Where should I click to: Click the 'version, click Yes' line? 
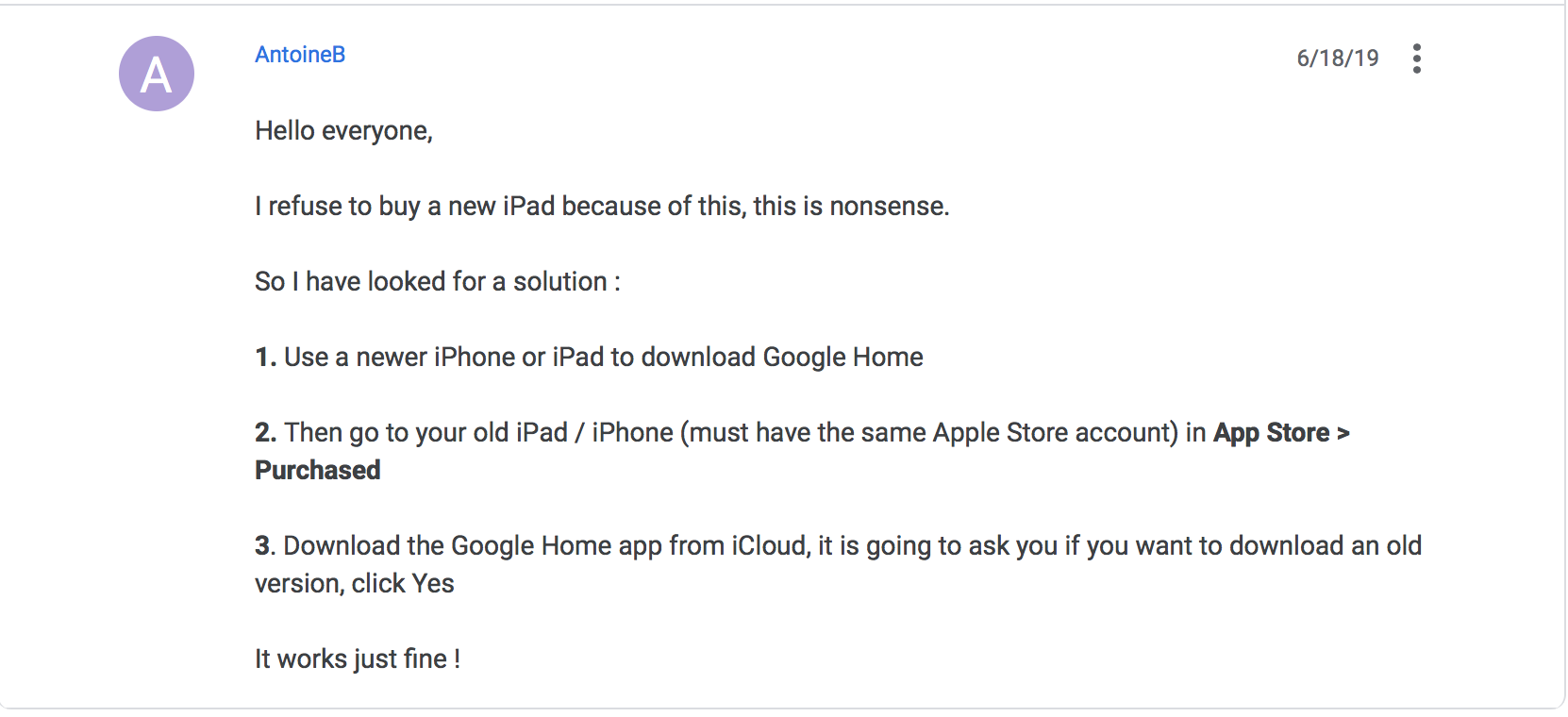pos(355,584)
